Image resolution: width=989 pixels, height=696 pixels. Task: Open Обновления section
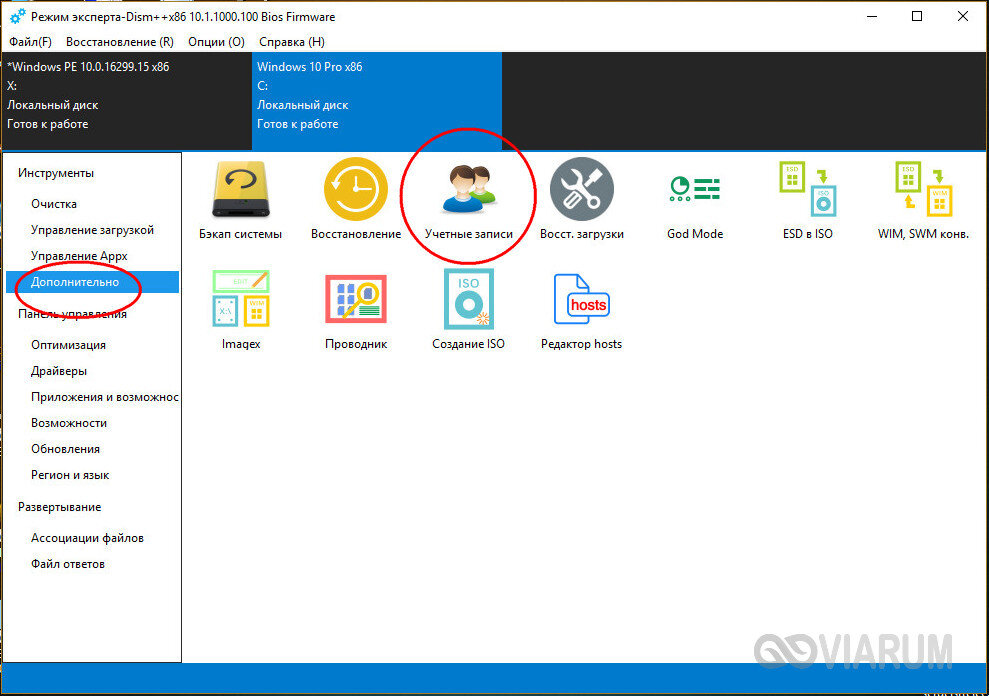[x=66, y=449]
